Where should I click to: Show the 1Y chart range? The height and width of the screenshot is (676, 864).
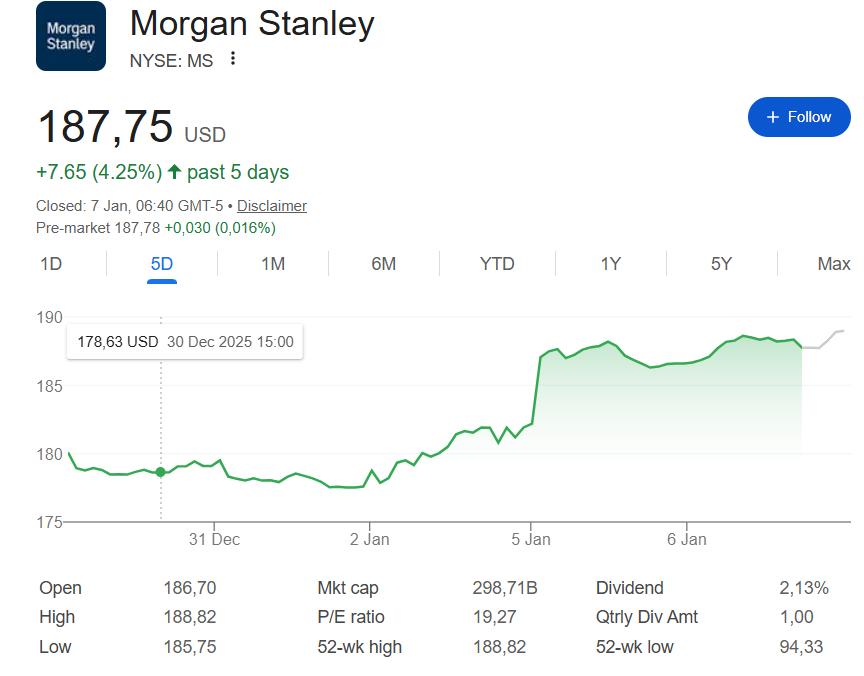click(610, 264)
